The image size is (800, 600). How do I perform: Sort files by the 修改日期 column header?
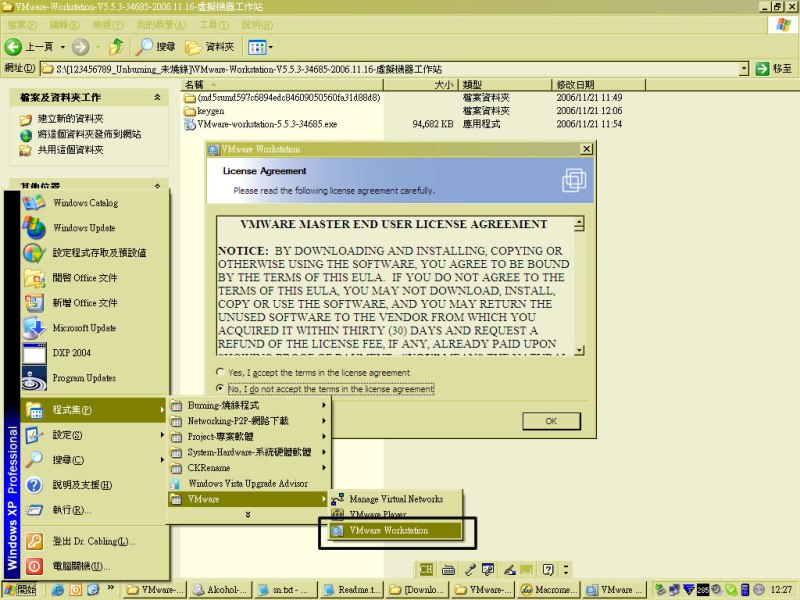pos(598,84)
